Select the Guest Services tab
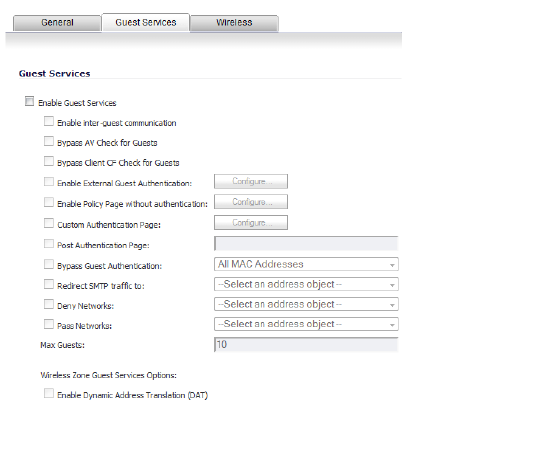Viewport: 552px width, 458px height. [146, 23]
